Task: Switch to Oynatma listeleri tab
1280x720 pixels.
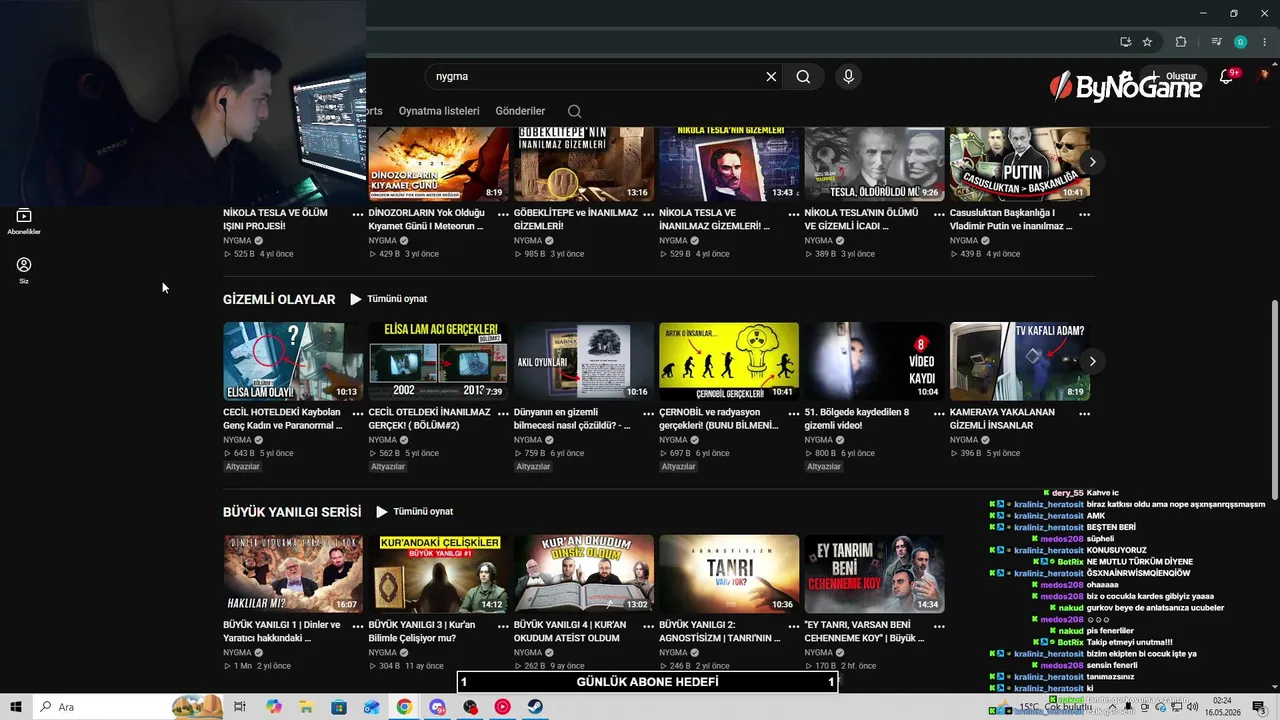Action: click(x=439, y=111)
